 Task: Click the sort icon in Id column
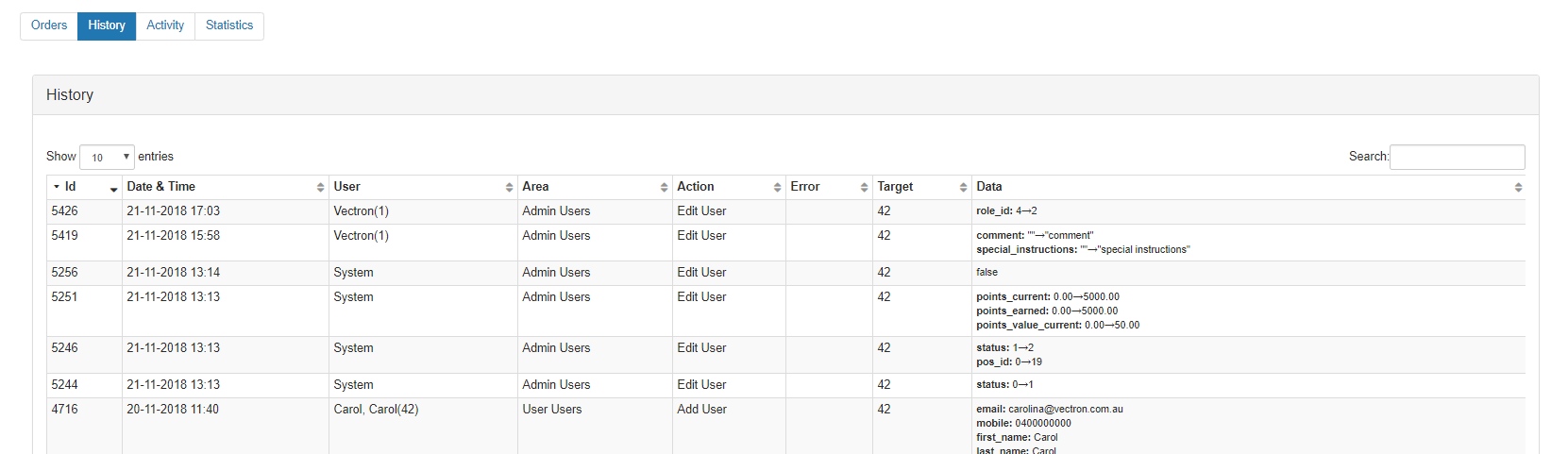[x=113, y=188]
